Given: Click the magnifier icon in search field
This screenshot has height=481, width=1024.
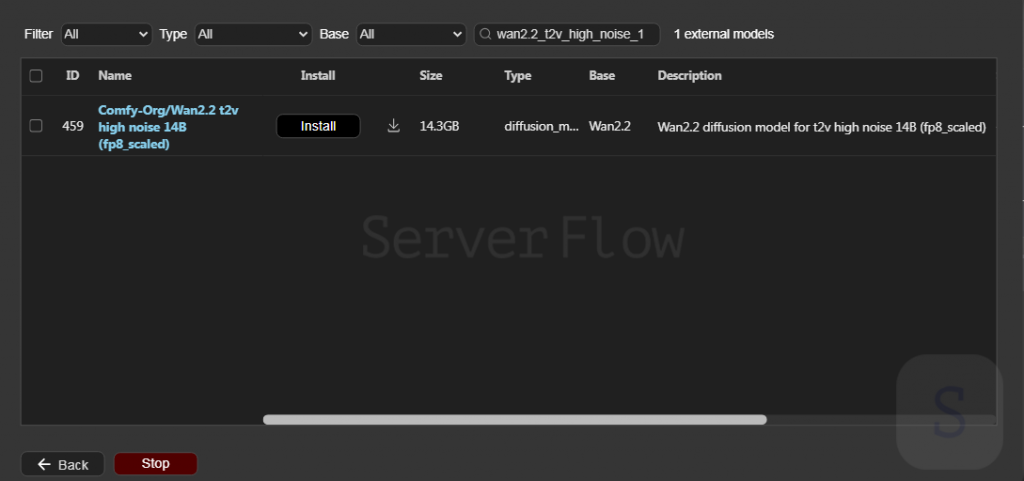Looking at the screenshot, I should click(x=485, y=34).
